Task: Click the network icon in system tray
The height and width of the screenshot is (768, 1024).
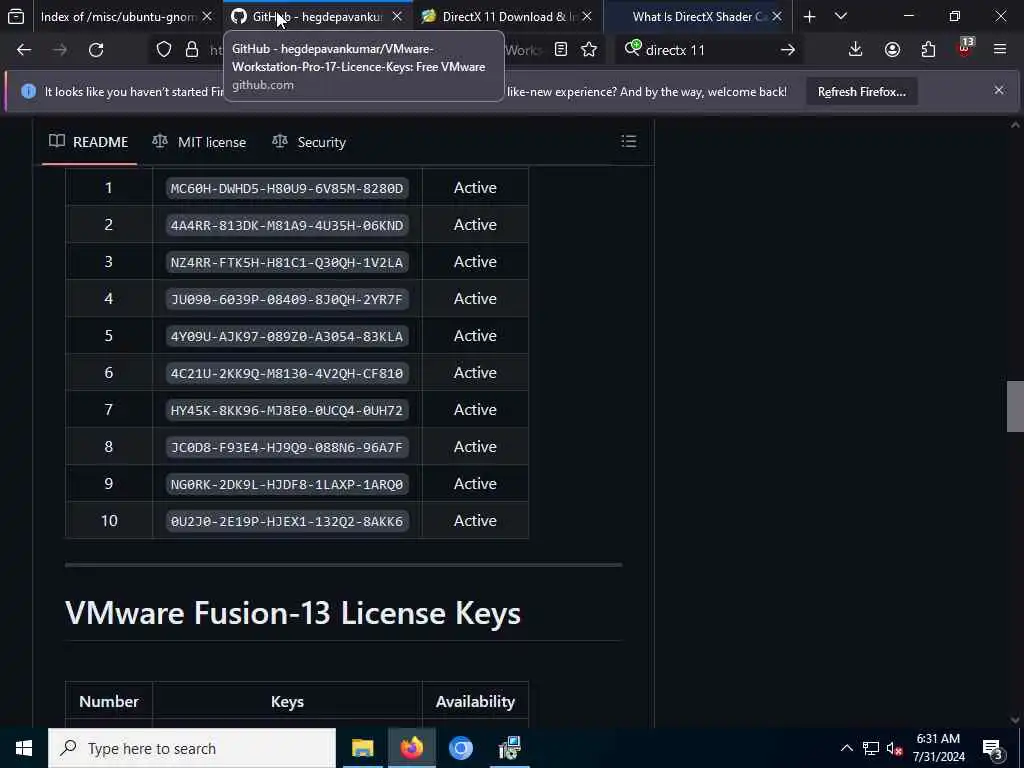Action: pyautogui.click(x=871, y=748)
